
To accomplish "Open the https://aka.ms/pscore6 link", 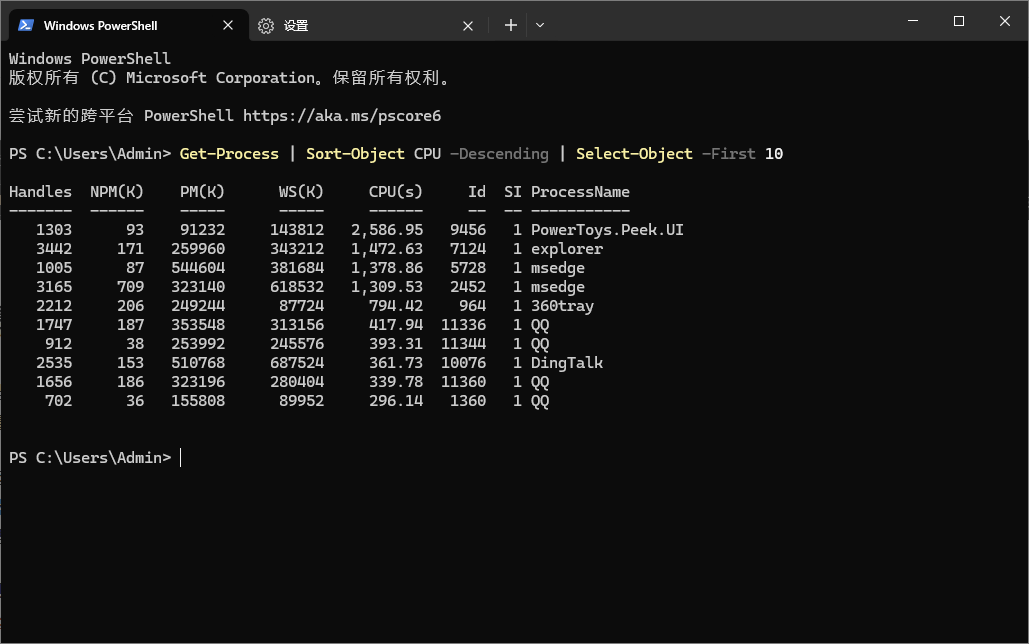I will pos(342,116).
